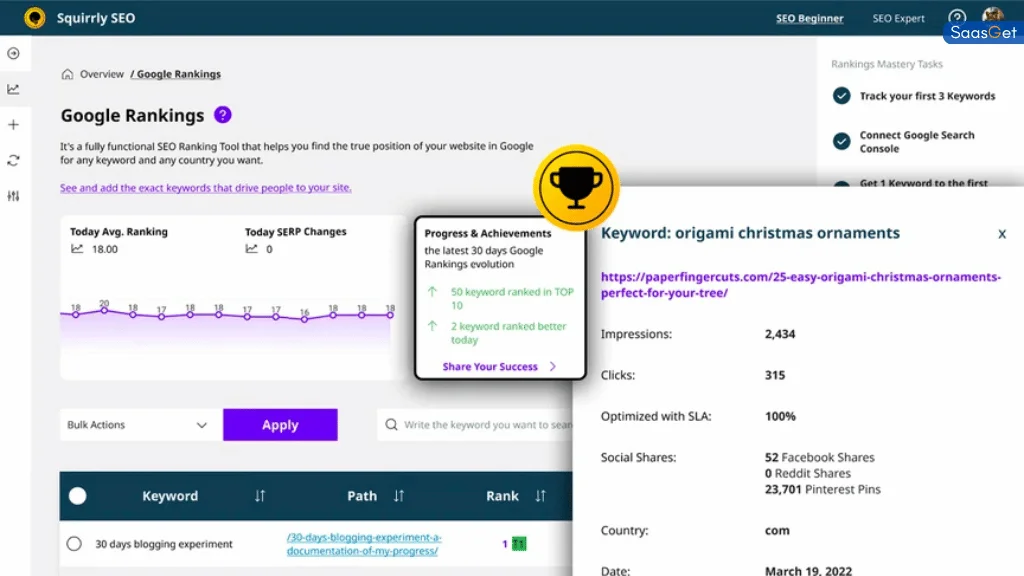The width and height of the screenshot is (1024, 576).
Task: Click the Connect Google Search Console checkmark
Action: pyautogui.click(x=842, y=141)
